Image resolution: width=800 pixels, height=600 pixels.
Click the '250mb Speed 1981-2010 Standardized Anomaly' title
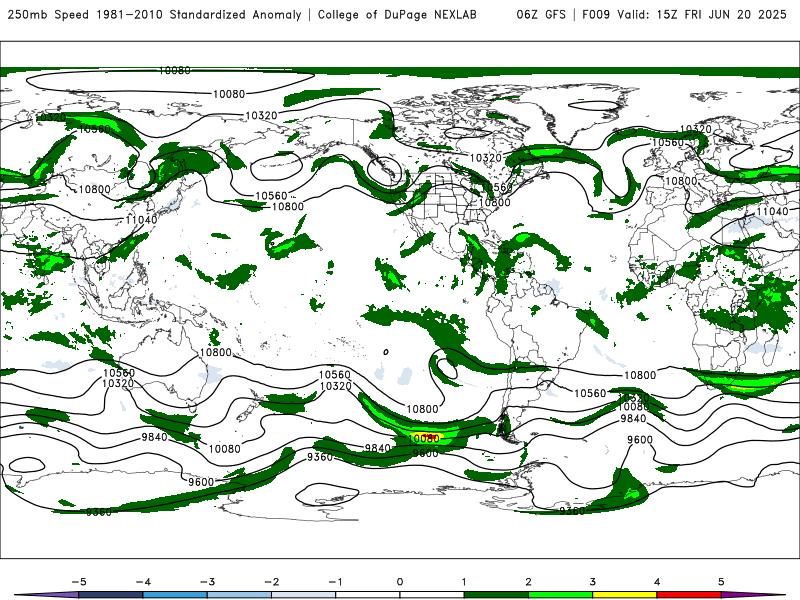[155, 15]
